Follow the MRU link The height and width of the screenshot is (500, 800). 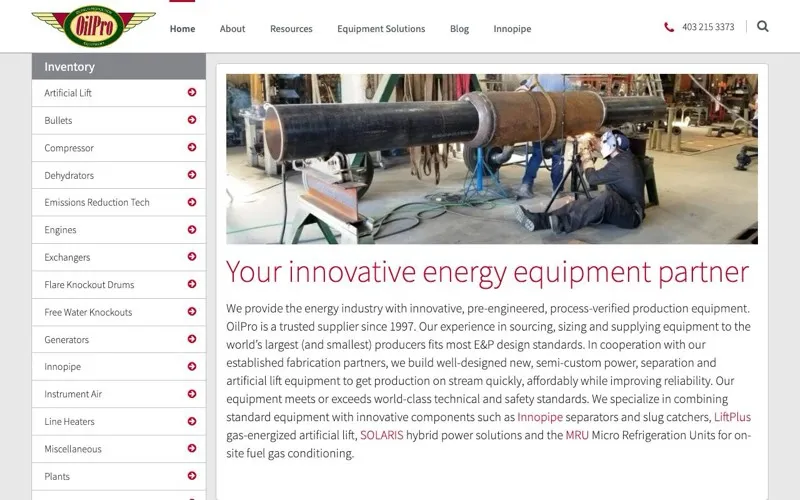point(577,435)
